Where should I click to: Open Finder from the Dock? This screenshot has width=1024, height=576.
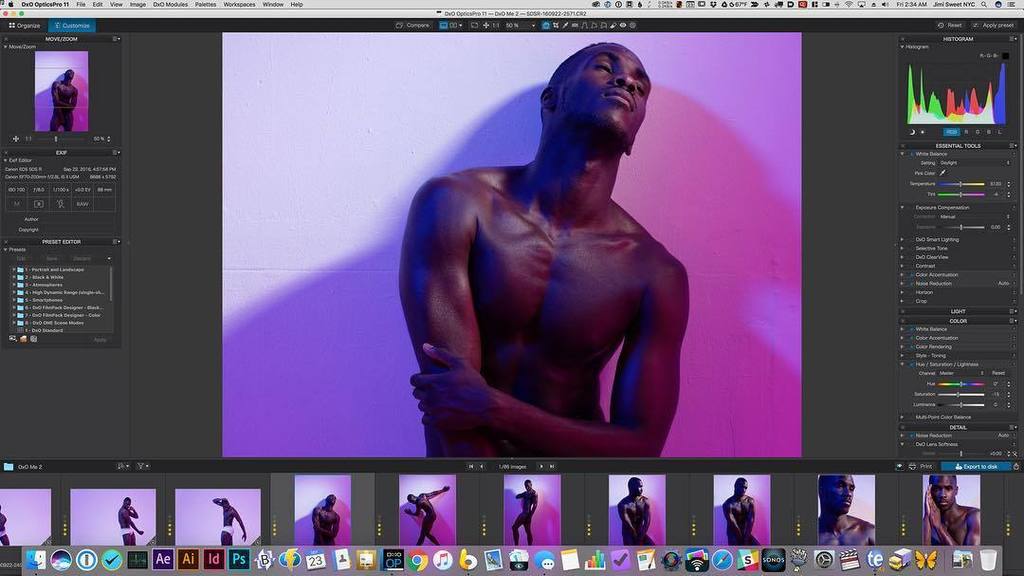coord(35,560)
